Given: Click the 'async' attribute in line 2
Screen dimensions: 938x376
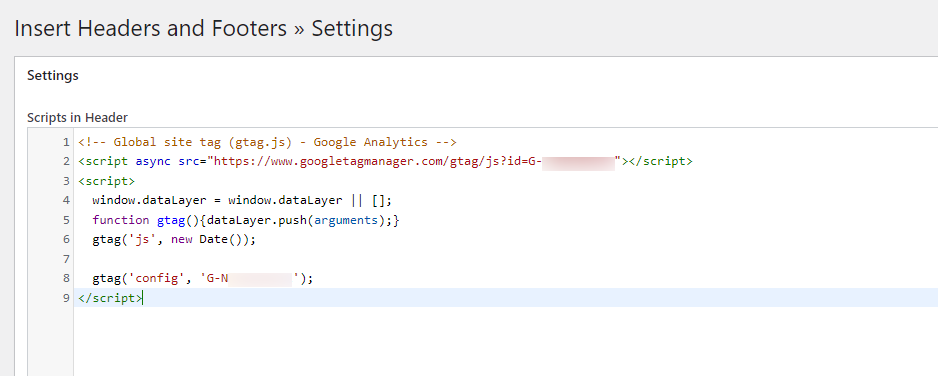Looking at the screenshot, I should coord(153,161).
